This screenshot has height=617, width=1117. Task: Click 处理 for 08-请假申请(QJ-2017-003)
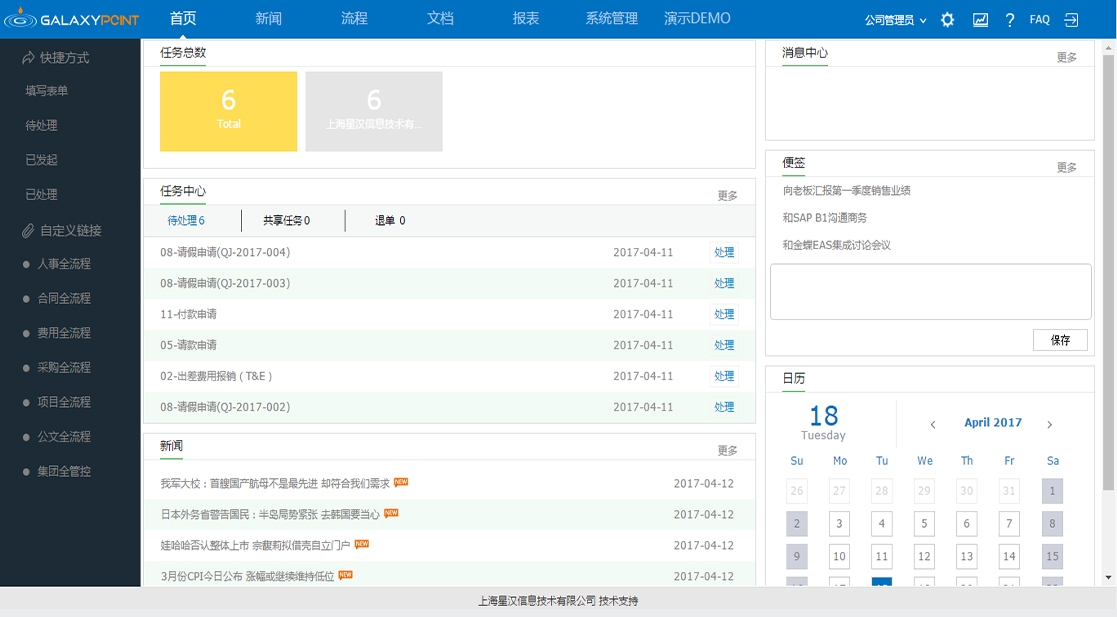(724, 283)
